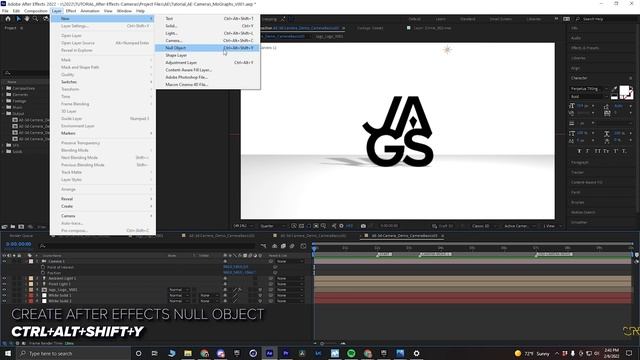Toggle visibility eye of Point Light 1 layer
Viewport: 640px width, 360px height.
pos(4,284)
